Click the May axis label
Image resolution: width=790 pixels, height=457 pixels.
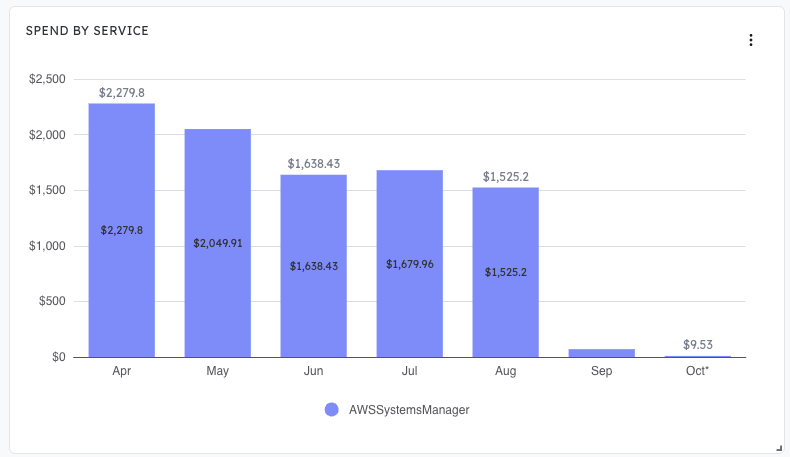click(218, 371)
